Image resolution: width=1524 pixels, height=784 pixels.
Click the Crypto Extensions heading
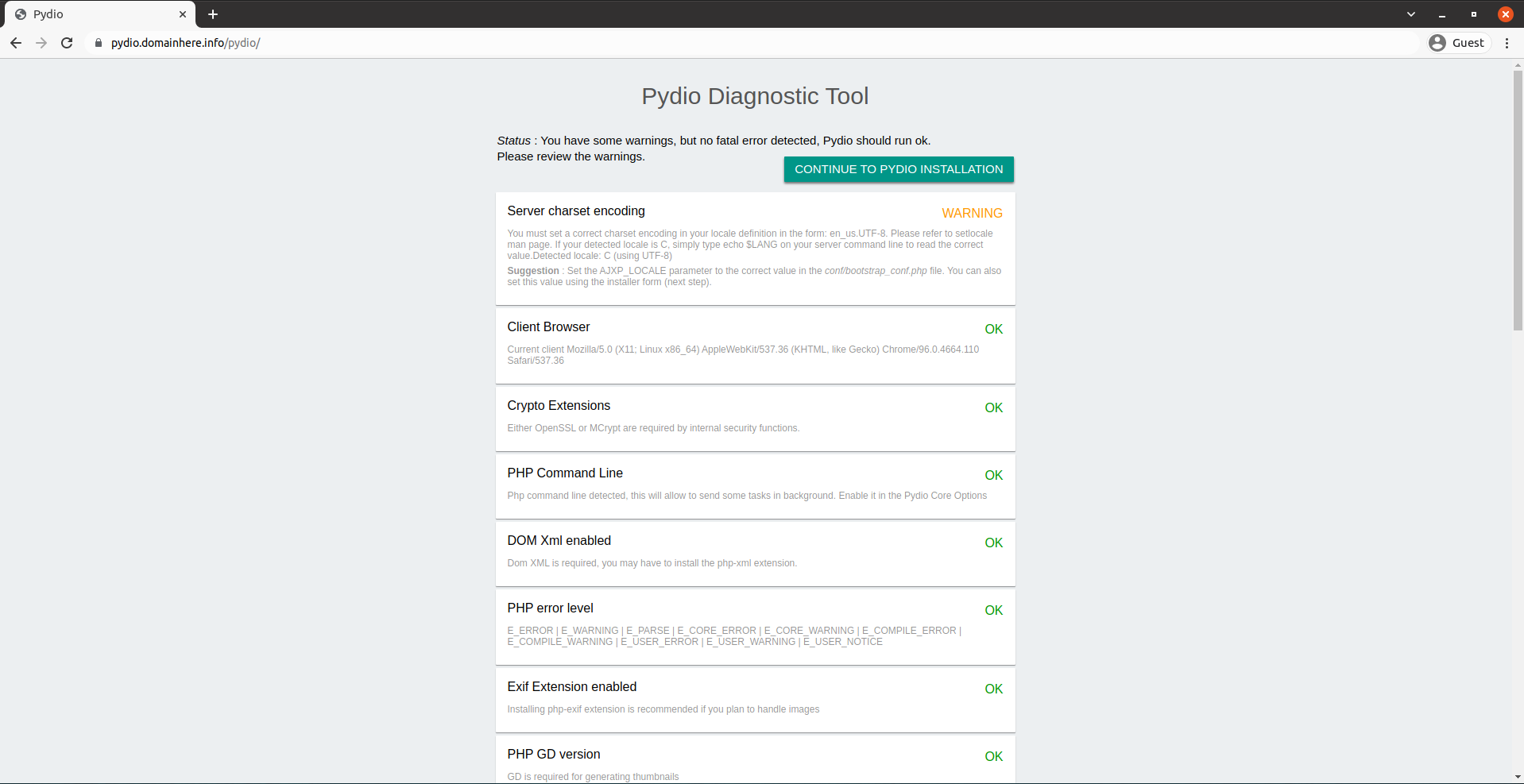point(559,405)
